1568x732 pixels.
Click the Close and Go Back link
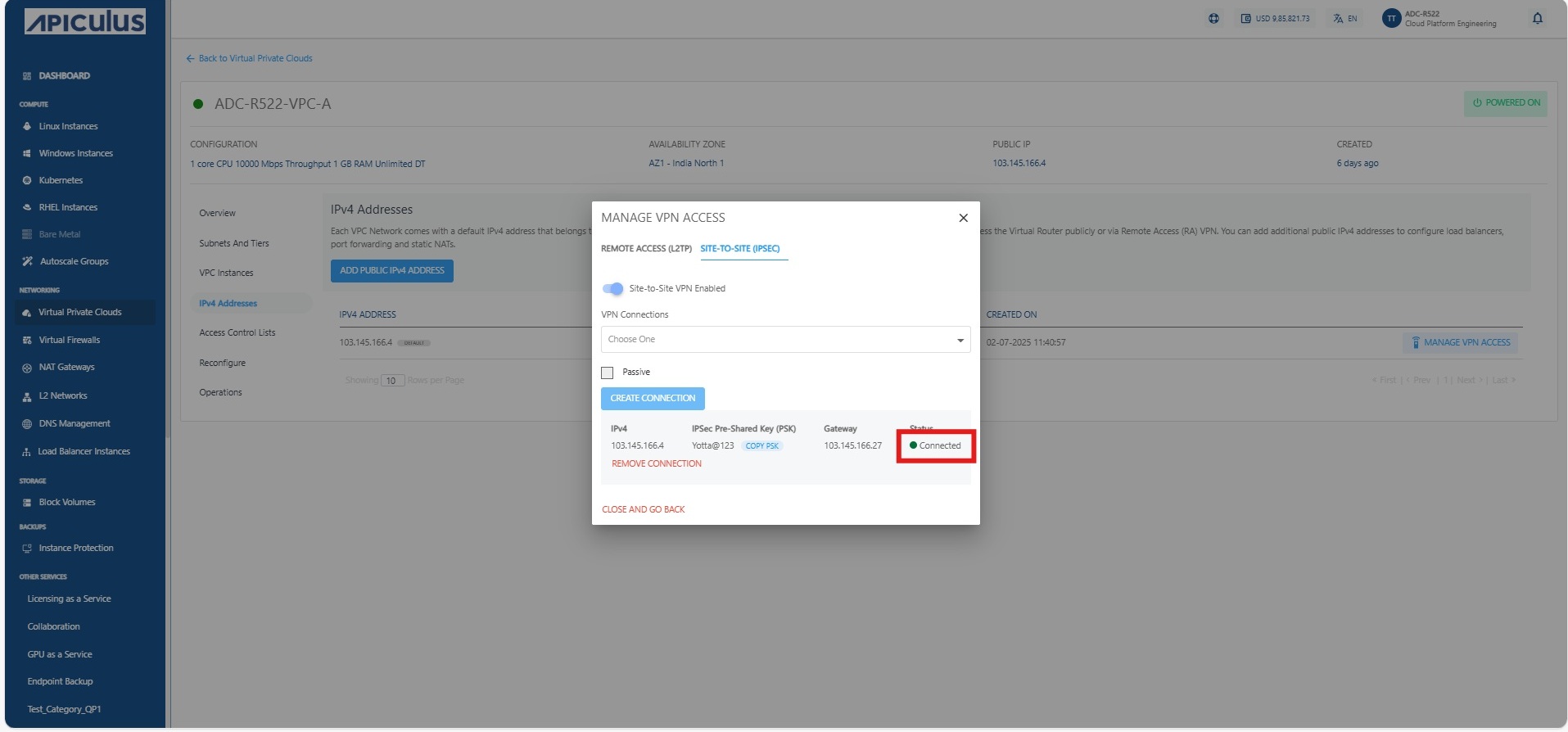(x=643, y=509)
